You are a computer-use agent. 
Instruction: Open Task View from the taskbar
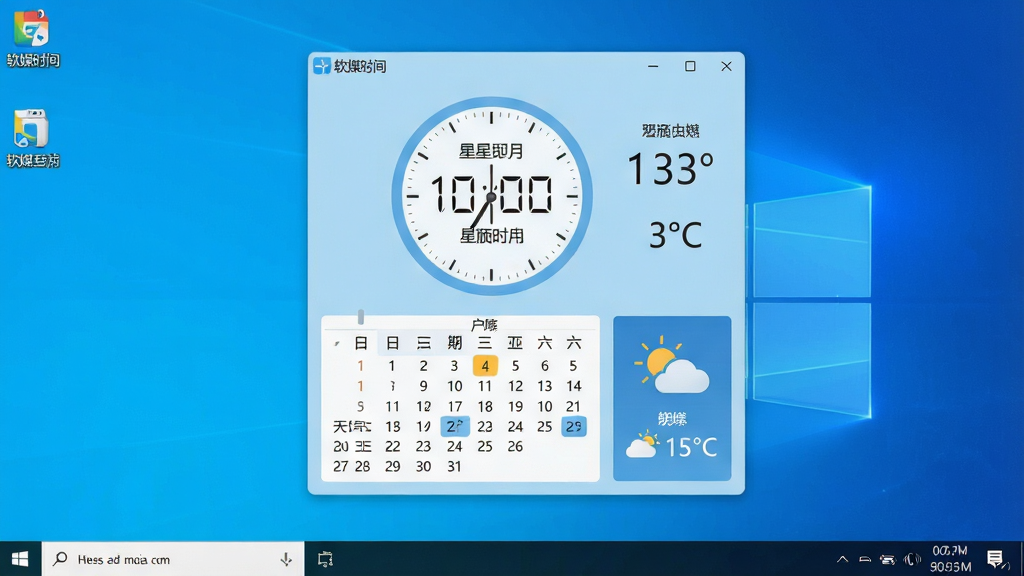[325, 559]
